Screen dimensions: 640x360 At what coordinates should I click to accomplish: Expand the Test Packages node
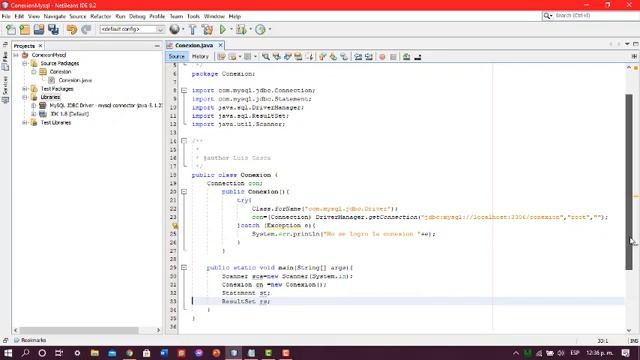pos(25,89)
